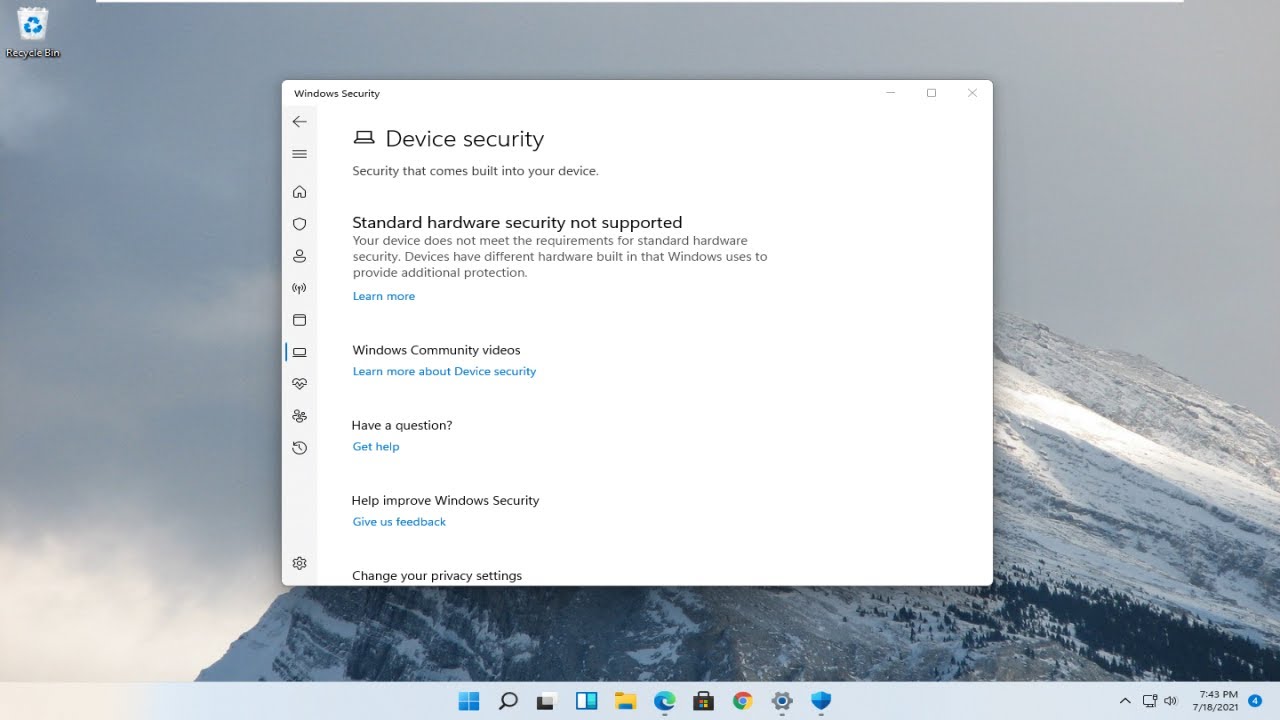Screen dimensions: 1280x720
Task: Click Help improve Windows Security text
Action: pos(445,500)
